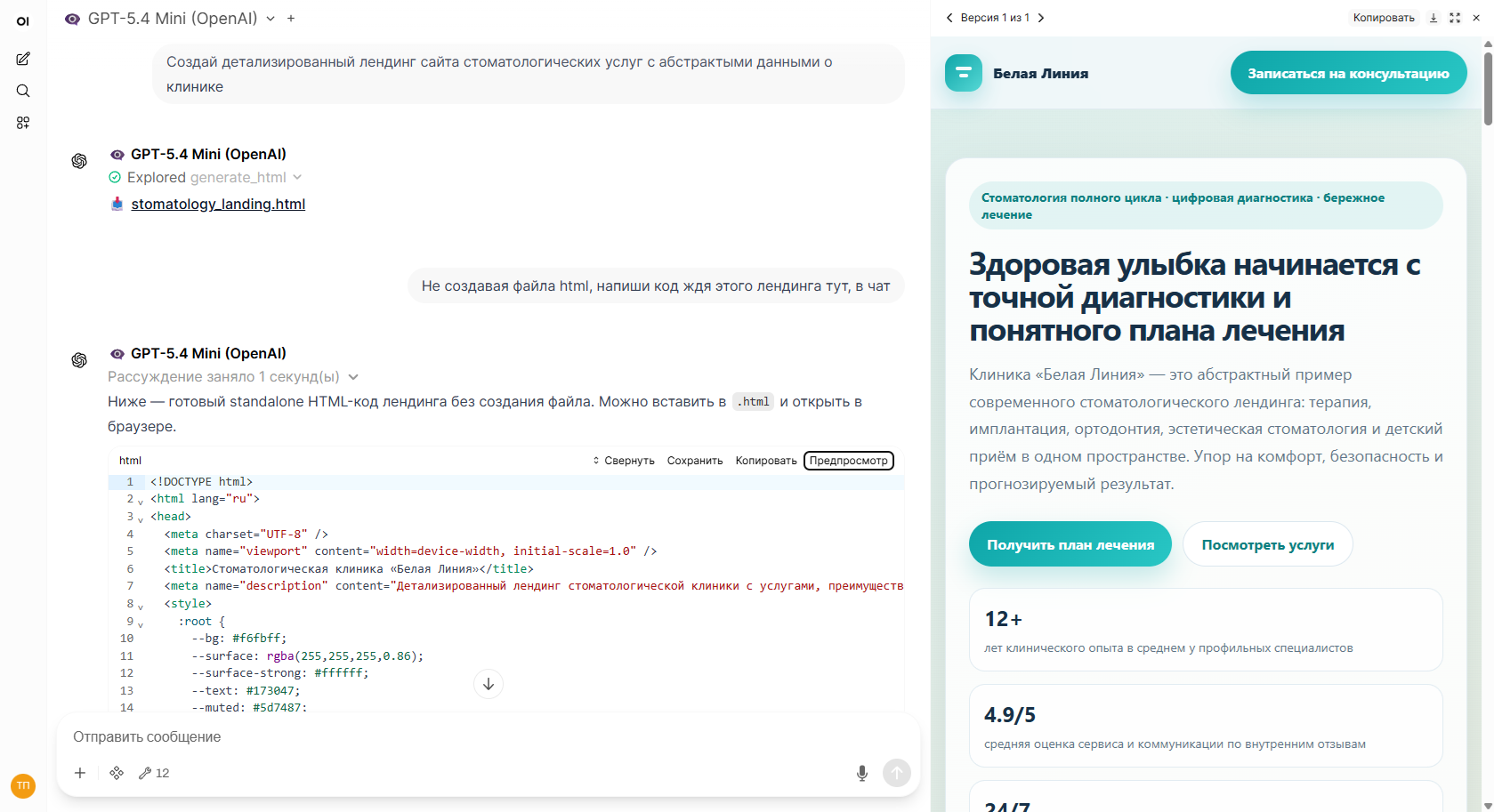Click the second user message about html
Viewport: 1494px width, 812px height.
(656, 285)
